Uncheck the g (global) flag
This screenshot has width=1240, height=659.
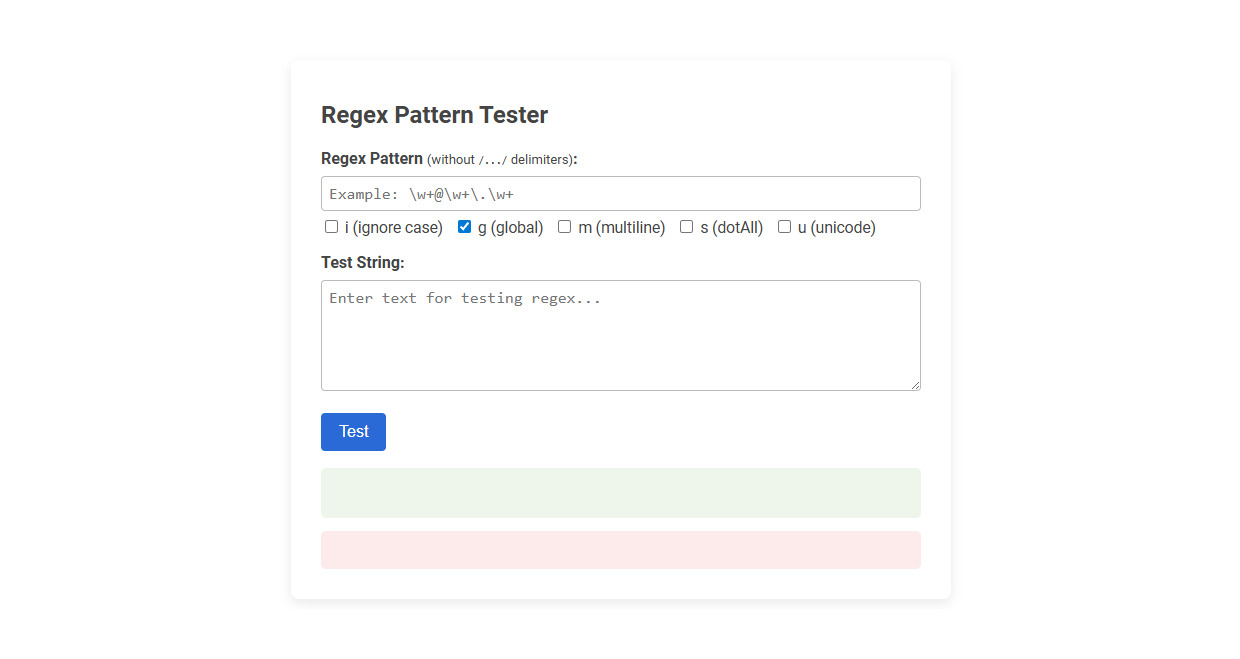(464, 226)
